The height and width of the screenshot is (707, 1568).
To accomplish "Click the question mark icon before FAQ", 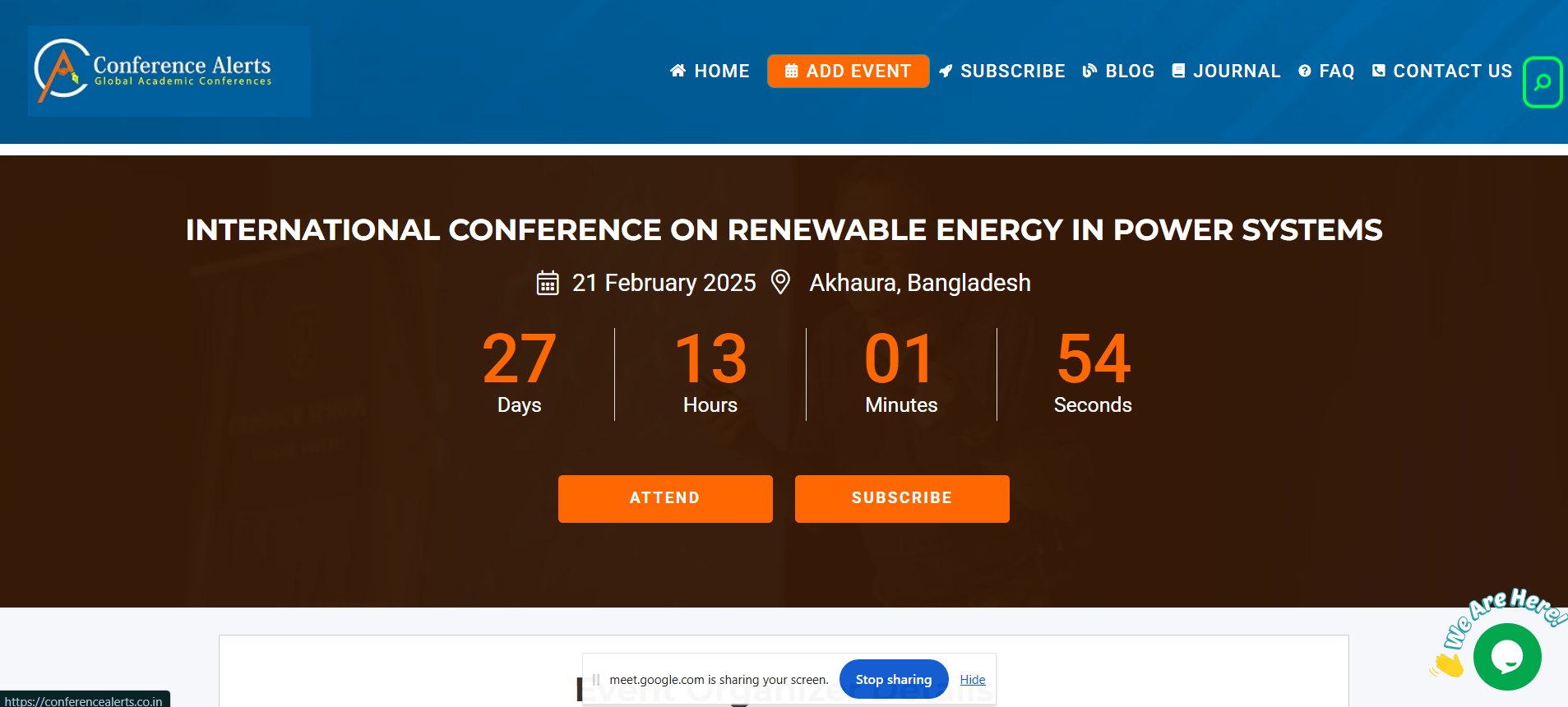I will pyautogui.click(x=1304, y=71).
